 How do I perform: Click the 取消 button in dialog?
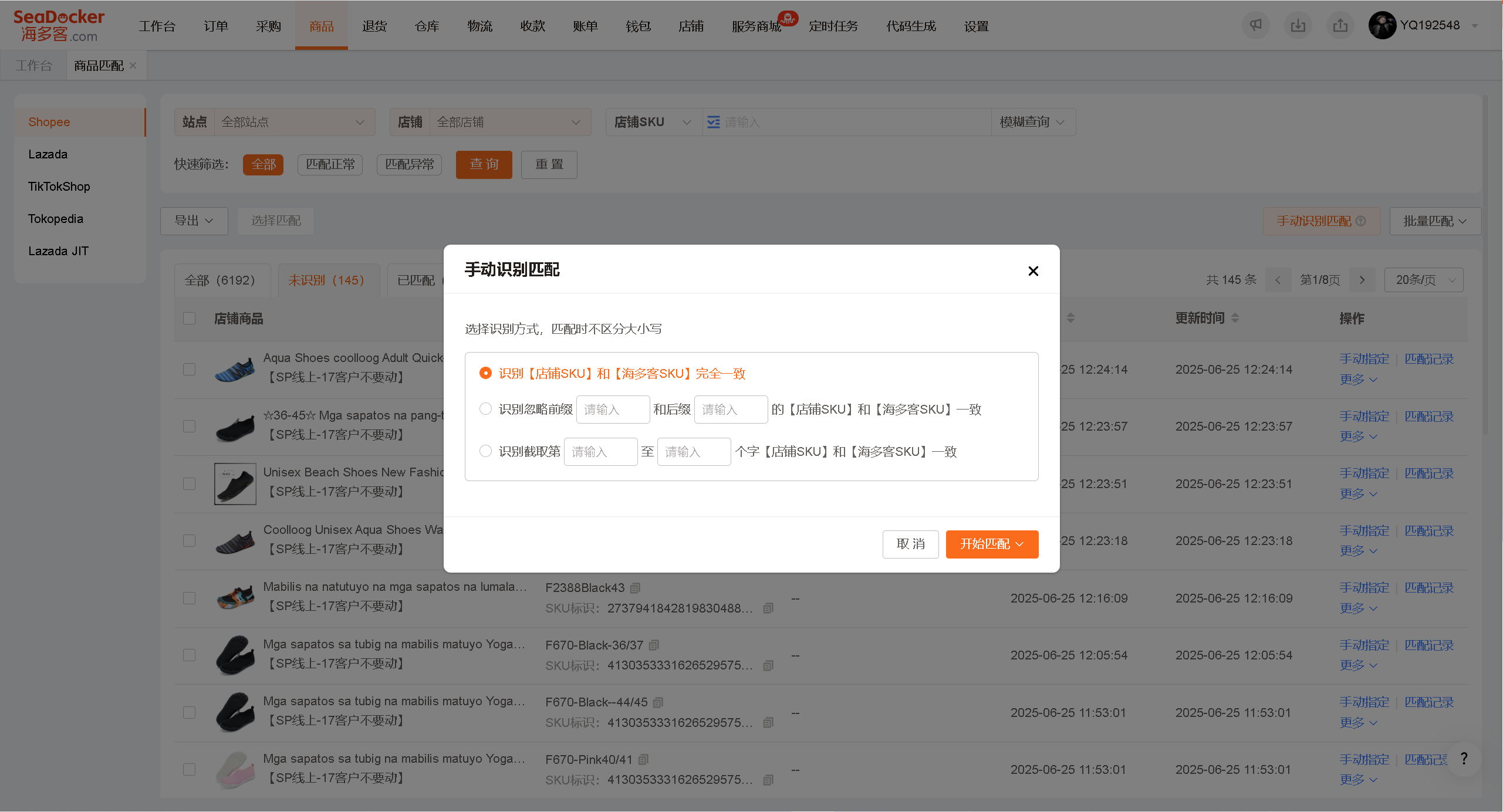click(910, 544)
